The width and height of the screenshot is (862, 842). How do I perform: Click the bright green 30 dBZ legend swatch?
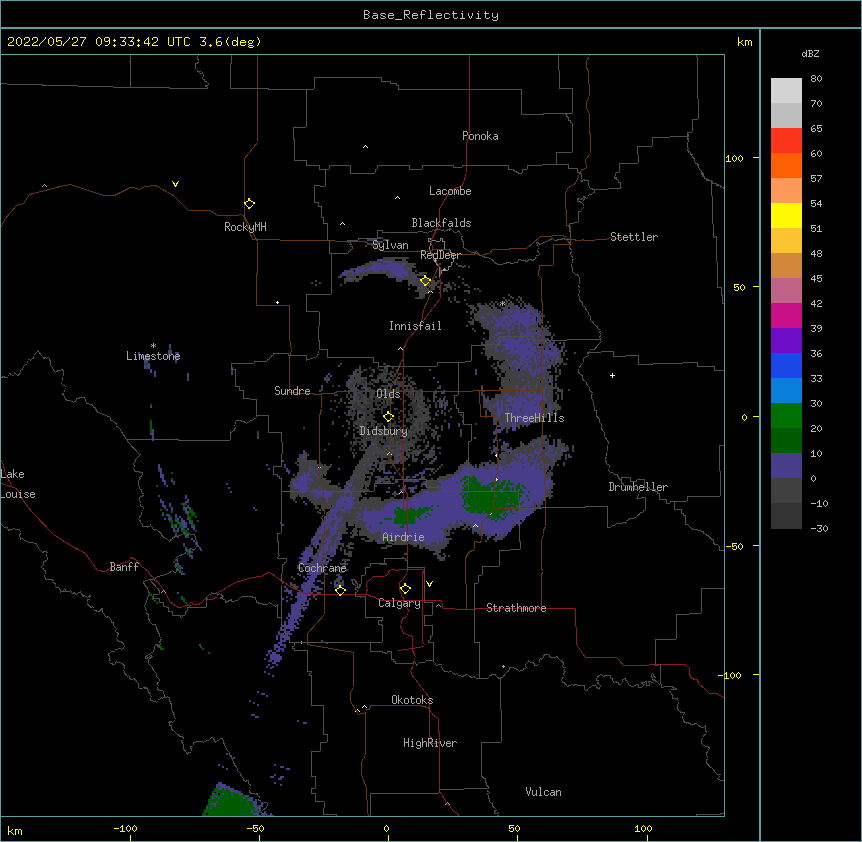(786, 416)
